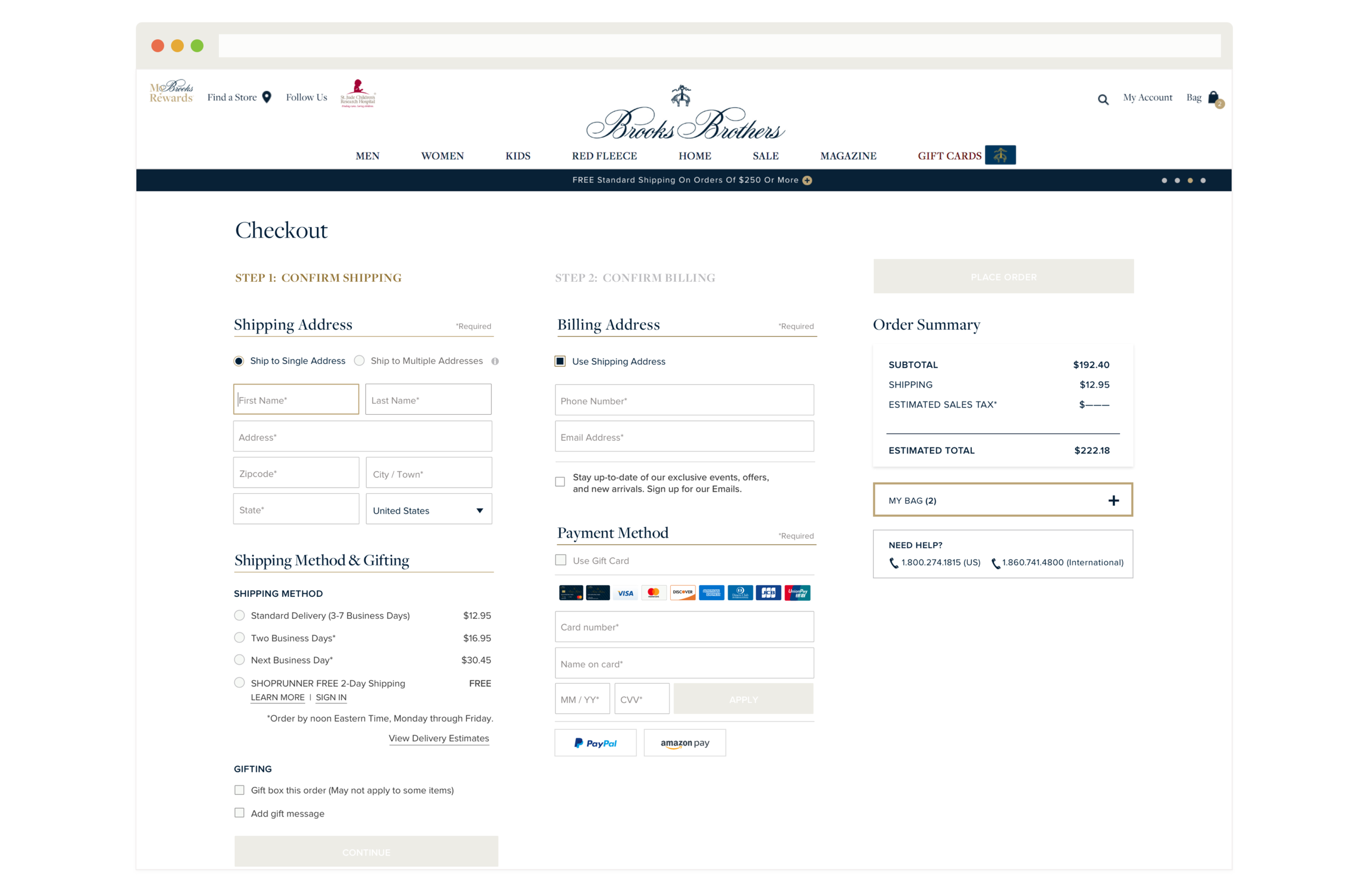
Task: Click the Continue button
Action: click(366, 852)
